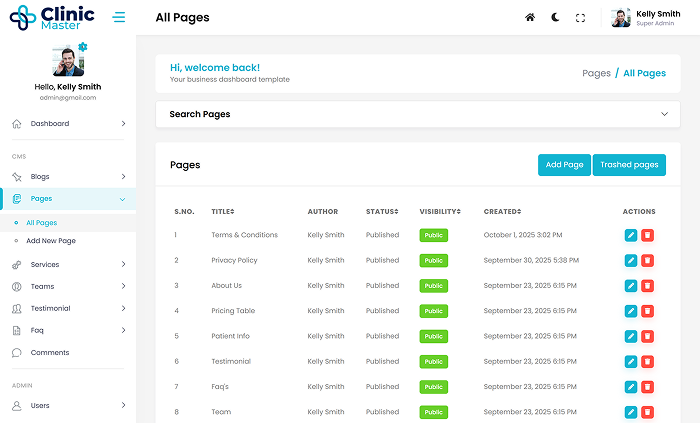Select Add New Page in sidebar

click(x=50, y=241)
